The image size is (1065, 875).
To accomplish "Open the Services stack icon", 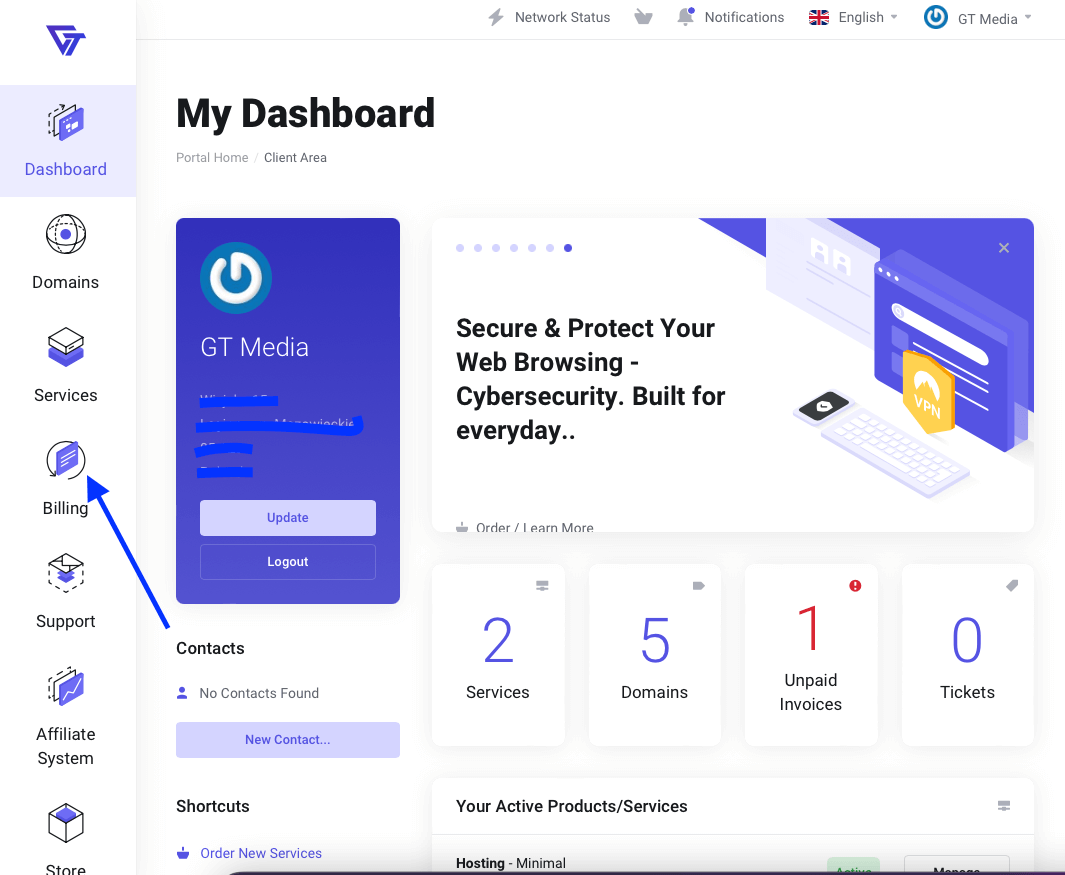I will click(66, 347).
